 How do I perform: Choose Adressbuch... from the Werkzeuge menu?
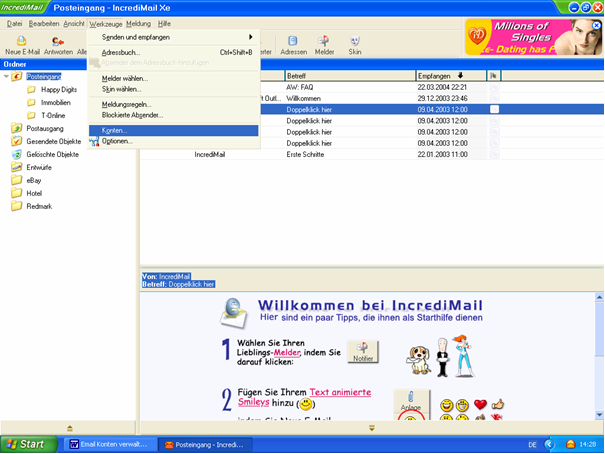coord(174,52)
